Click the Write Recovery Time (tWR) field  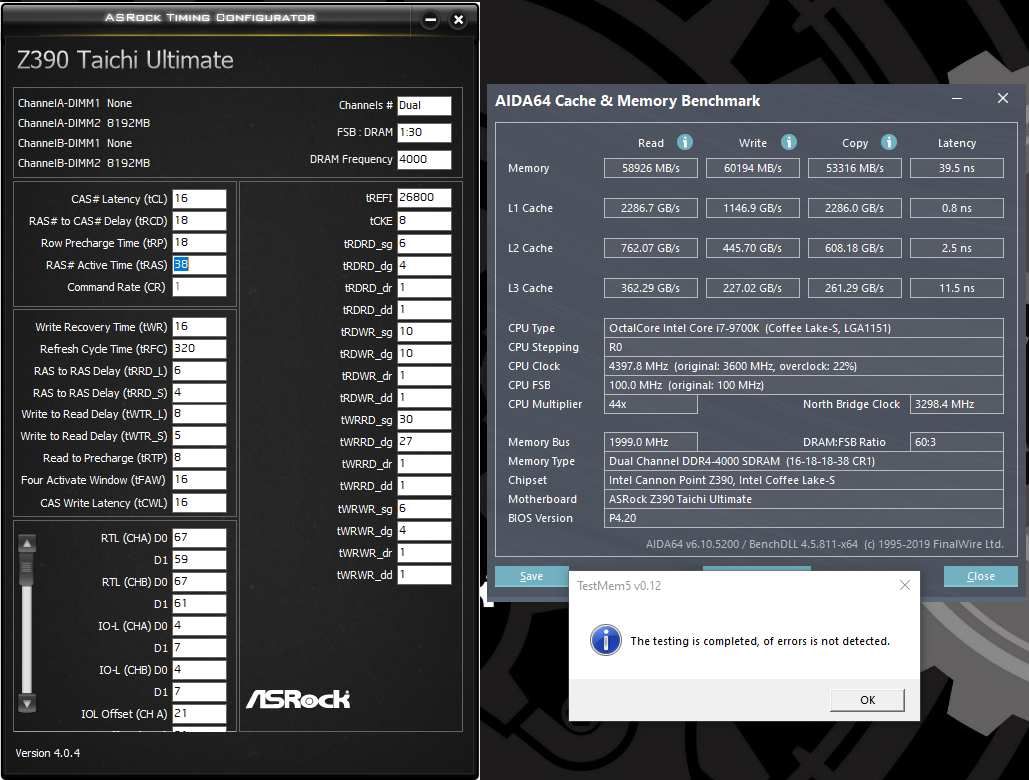pyautogui.click(x=200, y=327)
